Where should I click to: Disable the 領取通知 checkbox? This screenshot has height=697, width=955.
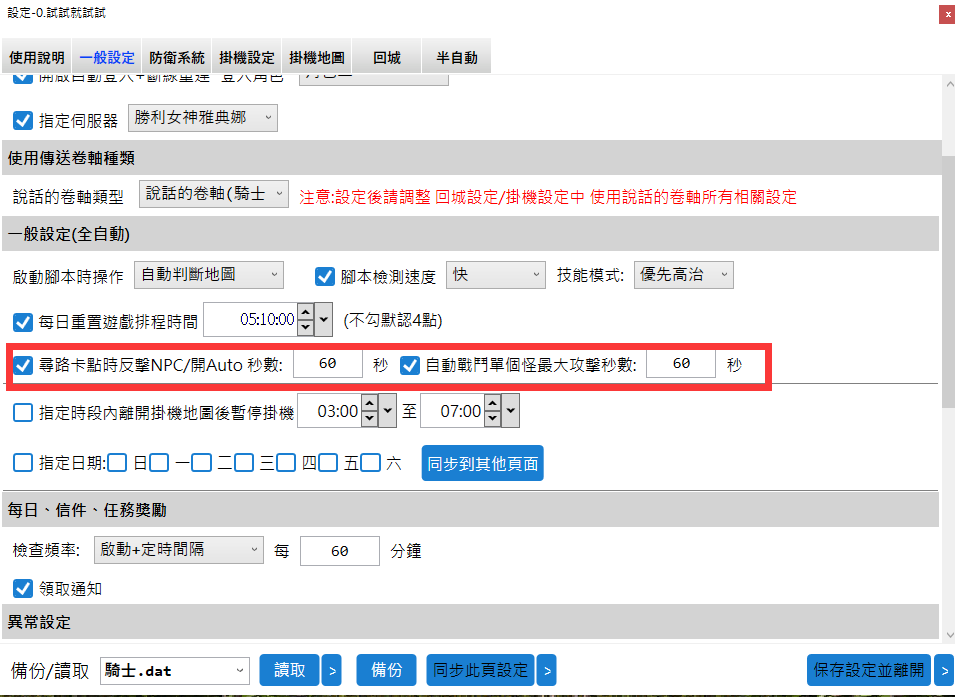coord(22,588)
